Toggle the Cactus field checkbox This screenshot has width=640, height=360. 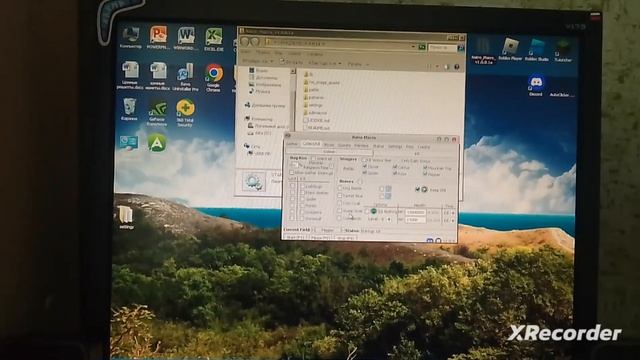pyautogui.click(x=395, y=167)
